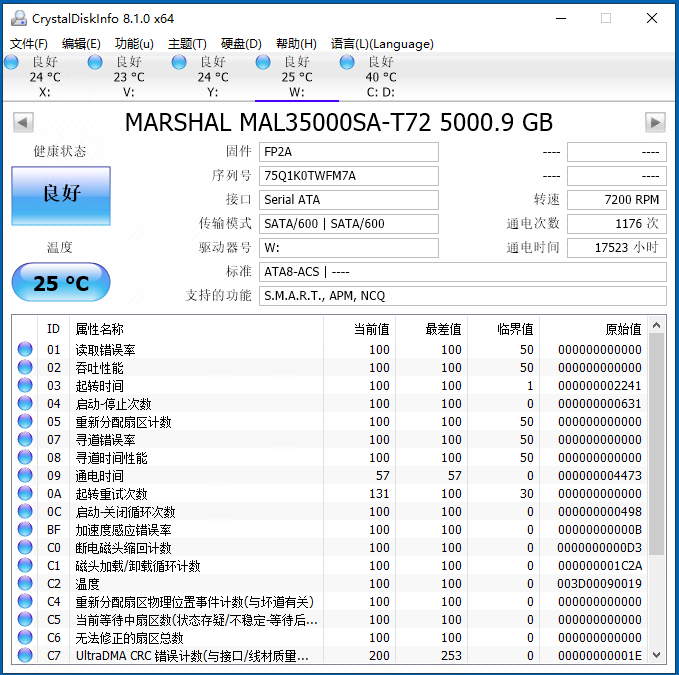
Task: Click the 25 °C temperature button
Action: 61,282
